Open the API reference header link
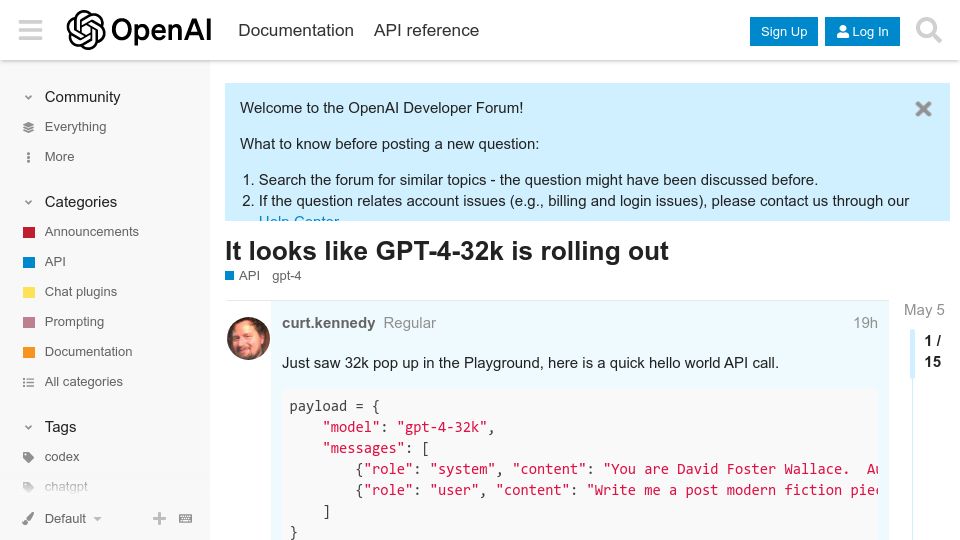The image size is (960, 540). click(x=426, y=31)
